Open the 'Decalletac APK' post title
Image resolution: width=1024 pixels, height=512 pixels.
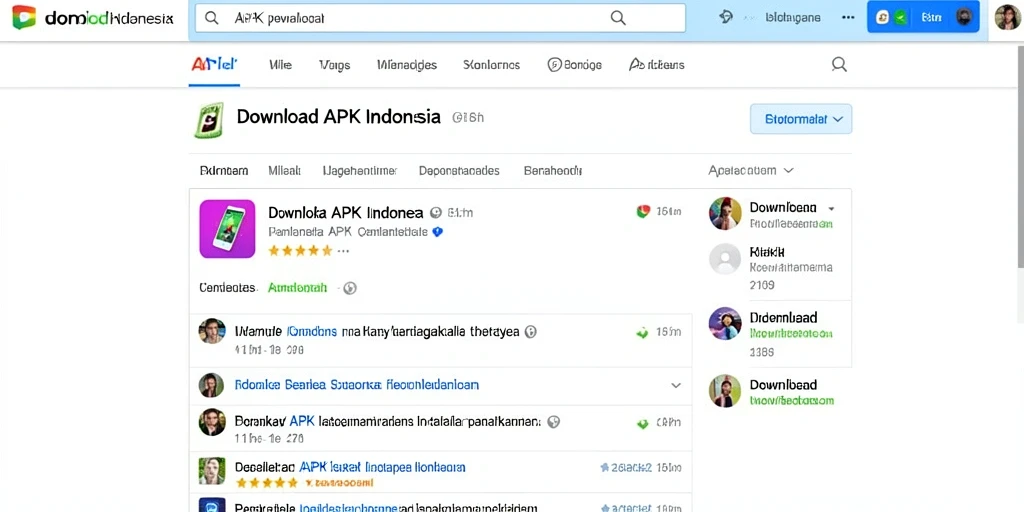click(x=349, y=467)
